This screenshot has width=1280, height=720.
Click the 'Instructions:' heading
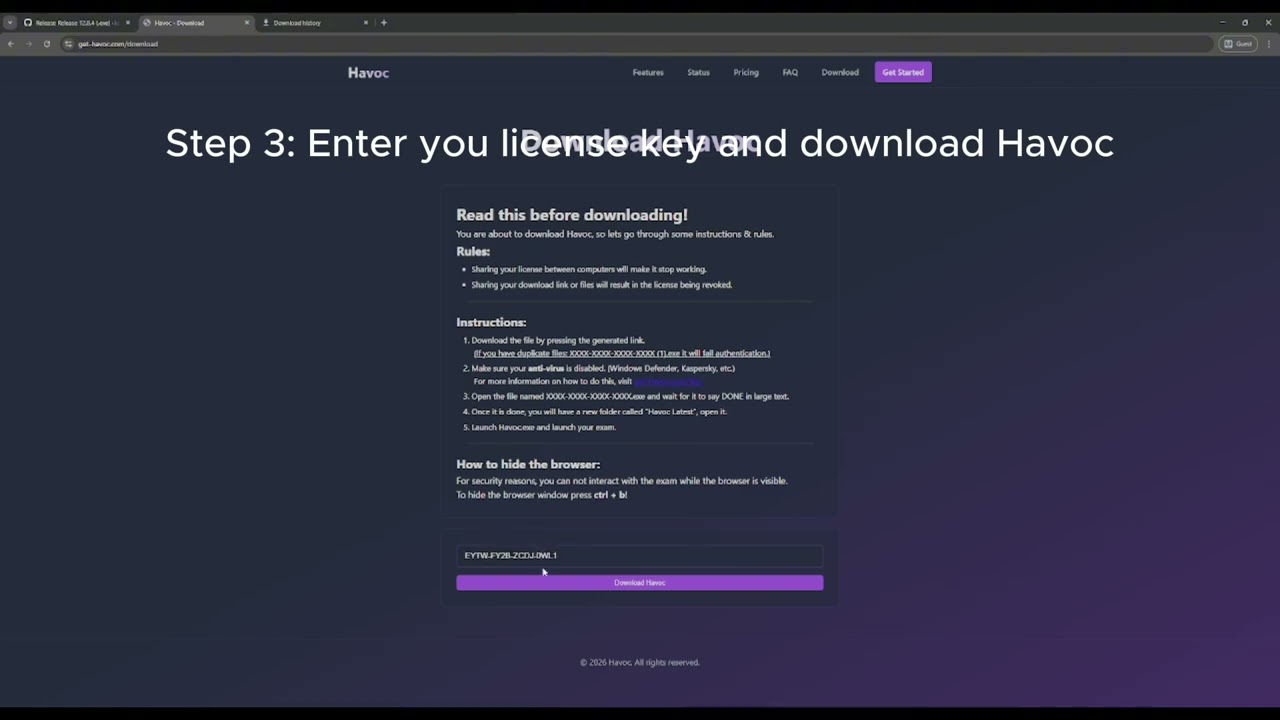(x=491, y=322)
